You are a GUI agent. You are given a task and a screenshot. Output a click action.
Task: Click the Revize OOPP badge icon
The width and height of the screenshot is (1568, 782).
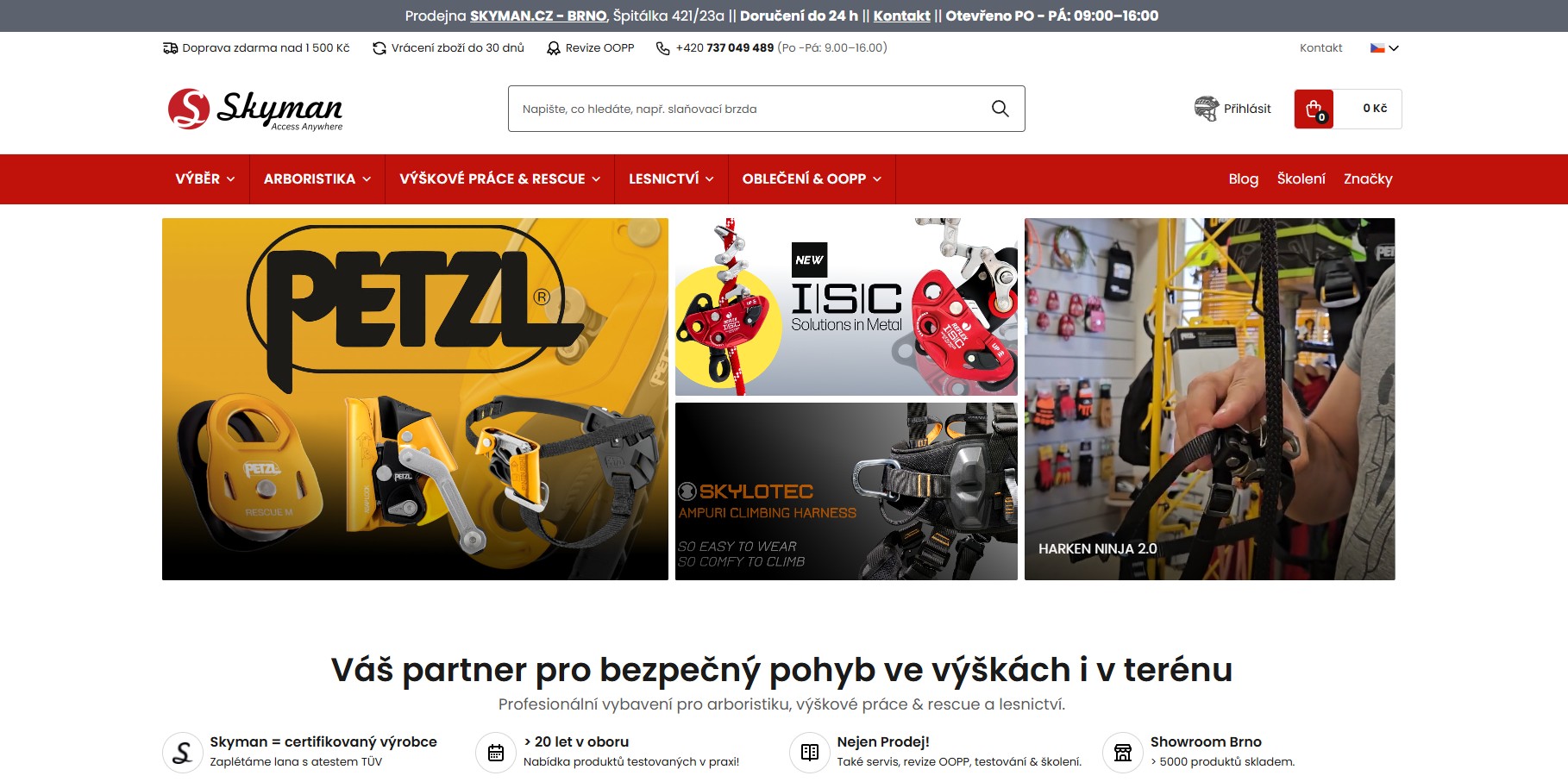point(553,48)
